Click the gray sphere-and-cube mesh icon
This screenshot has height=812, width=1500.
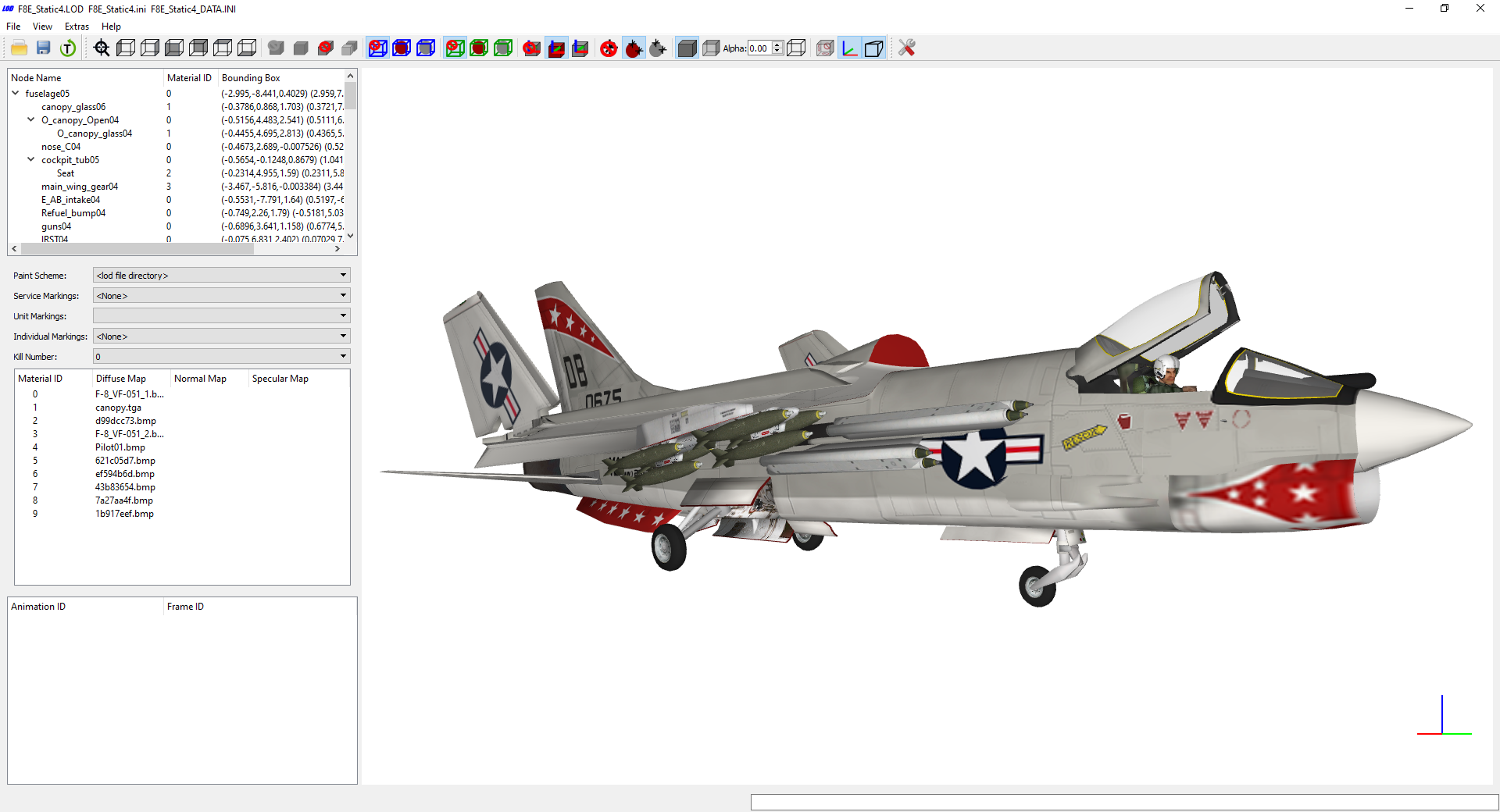coord(276,48)
